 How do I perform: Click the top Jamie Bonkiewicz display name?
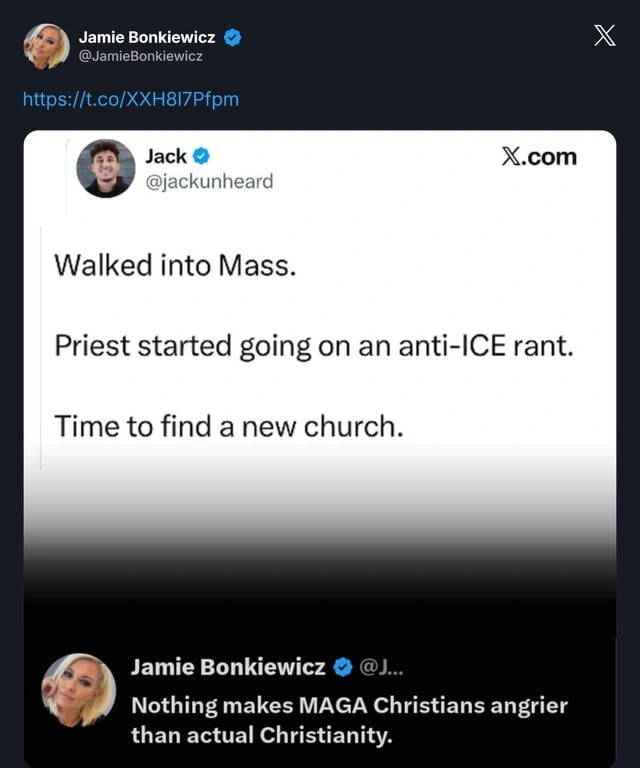147,37
